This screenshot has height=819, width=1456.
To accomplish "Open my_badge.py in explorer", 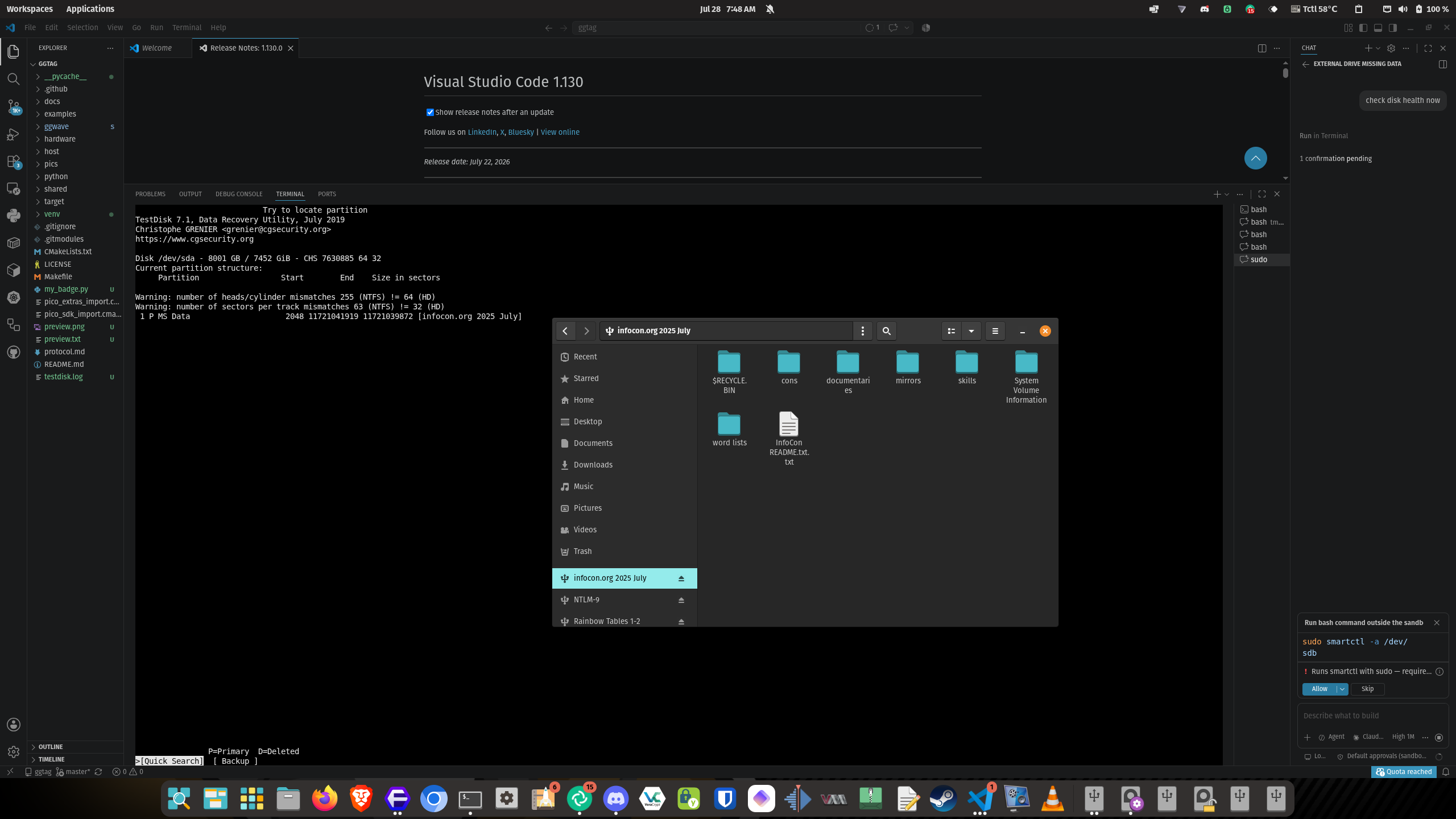I will pyautogui.click(x=66, y=289).
